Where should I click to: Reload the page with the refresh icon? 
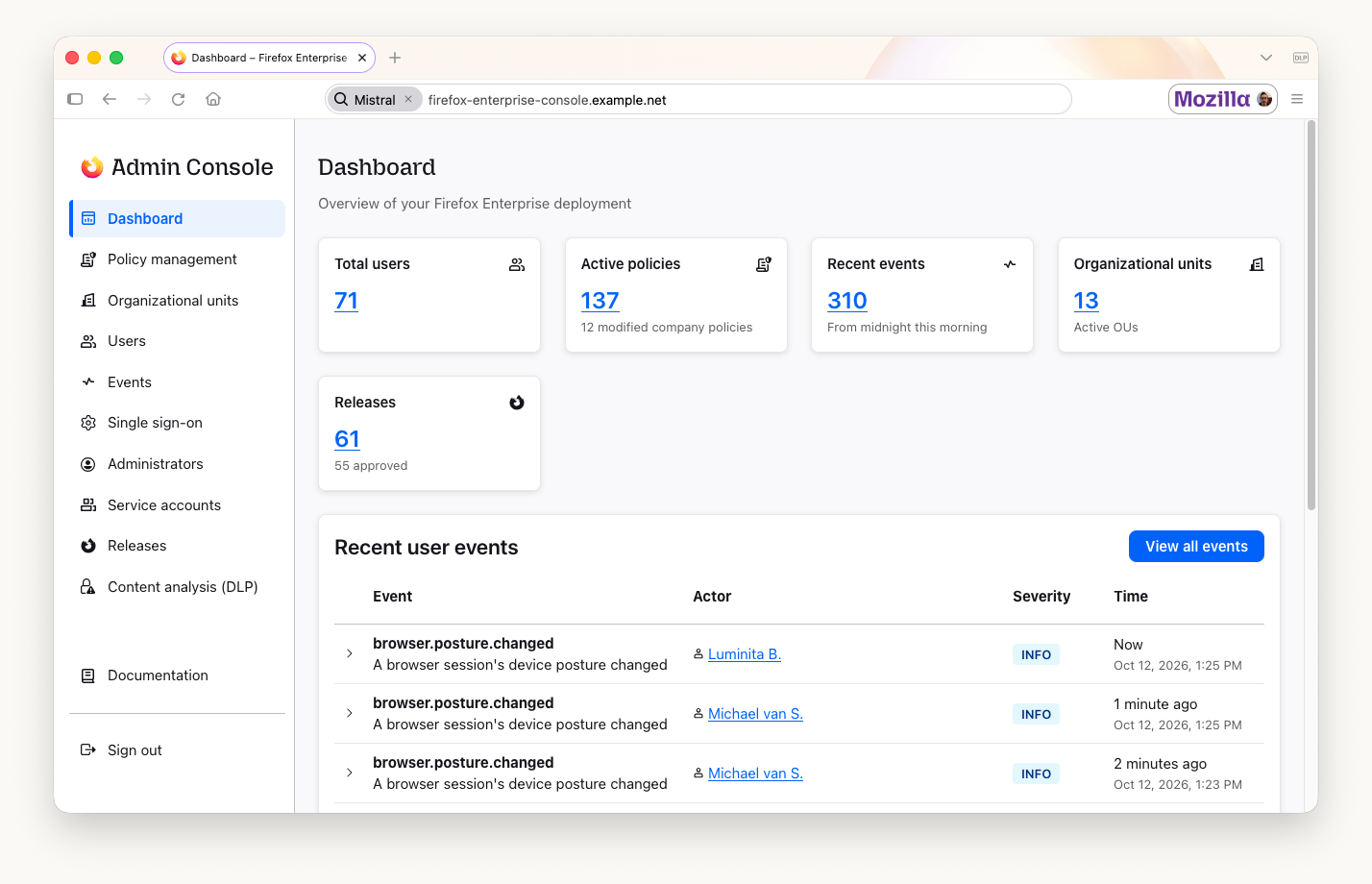pyautogui.click(x=178, y=99)
